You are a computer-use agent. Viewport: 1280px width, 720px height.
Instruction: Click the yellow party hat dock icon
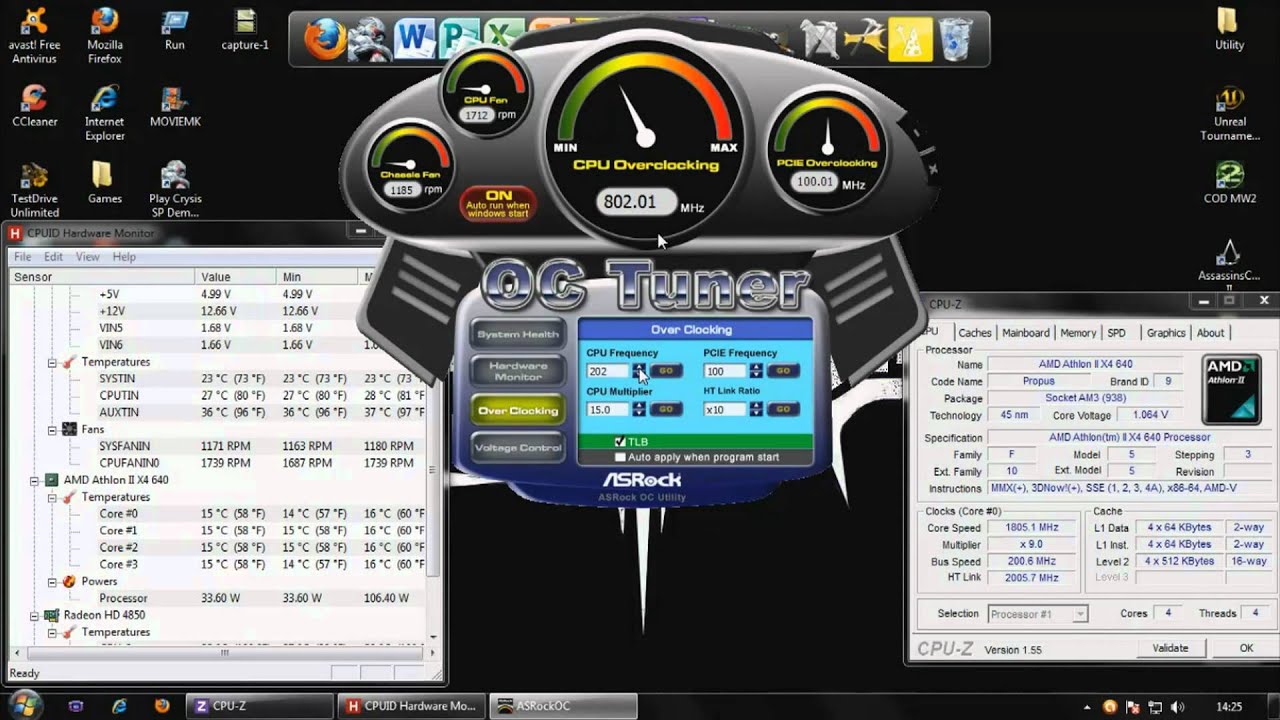coord(910,39)
